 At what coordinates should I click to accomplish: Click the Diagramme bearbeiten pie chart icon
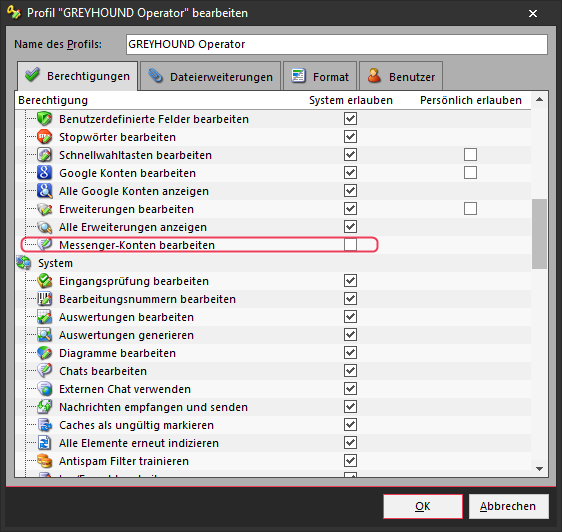click(44, 353)
